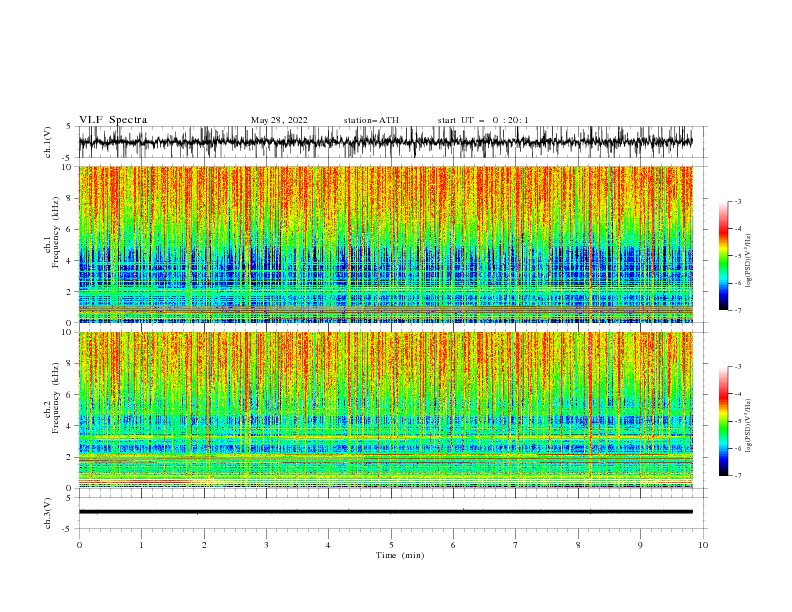Click time axis tick label "5"
Image resolution: width=792 pixels, height=612 pixels.
(x=391, y=545)
